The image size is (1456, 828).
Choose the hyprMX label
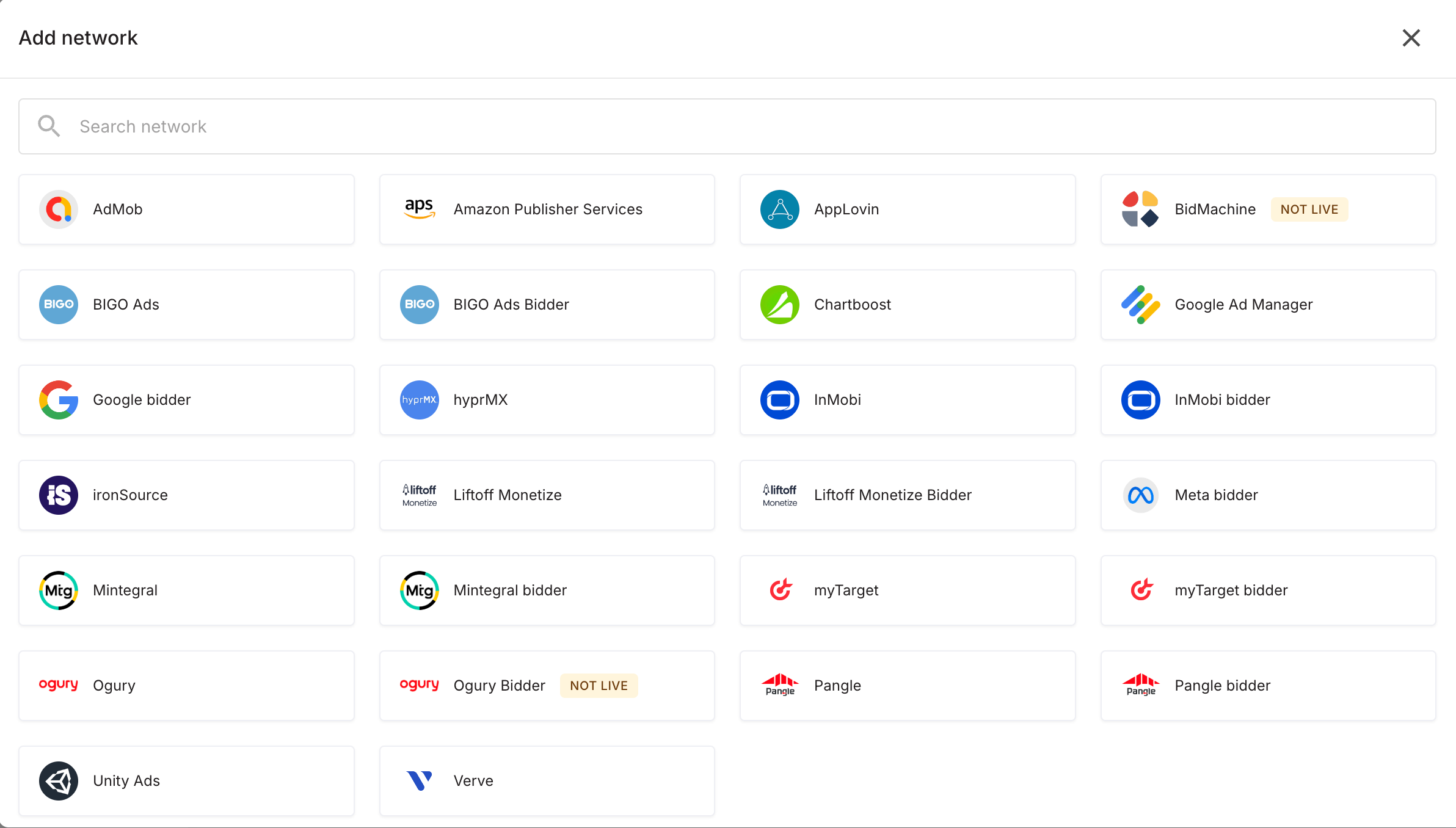tap(481, 400)
